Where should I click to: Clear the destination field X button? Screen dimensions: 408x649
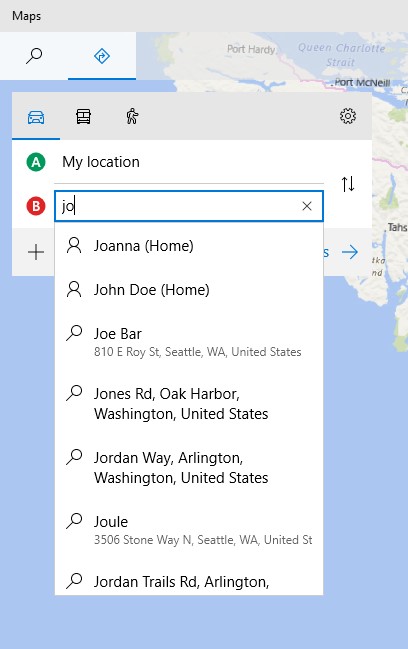click(x=307, y=206)
